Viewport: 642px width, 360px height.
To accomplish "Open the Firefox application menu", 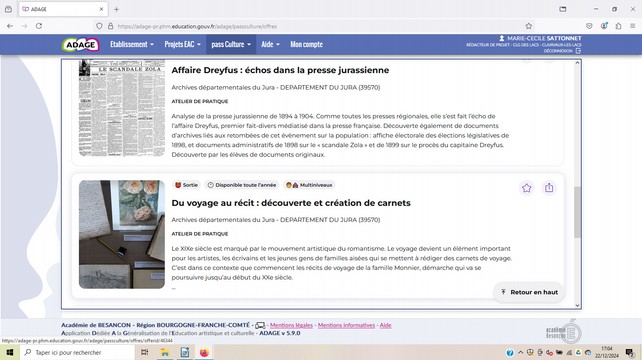I will [633, 26].
